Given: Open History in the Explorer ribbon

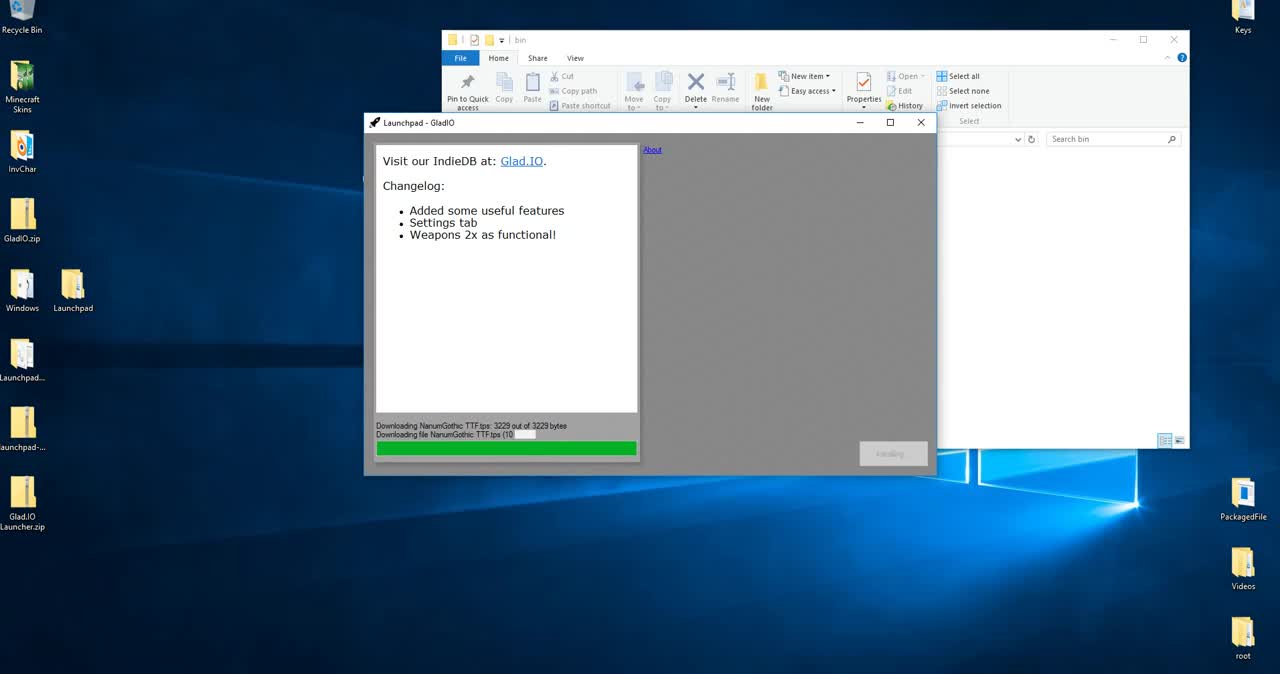Looking at the screenshot, I should 905,106.
